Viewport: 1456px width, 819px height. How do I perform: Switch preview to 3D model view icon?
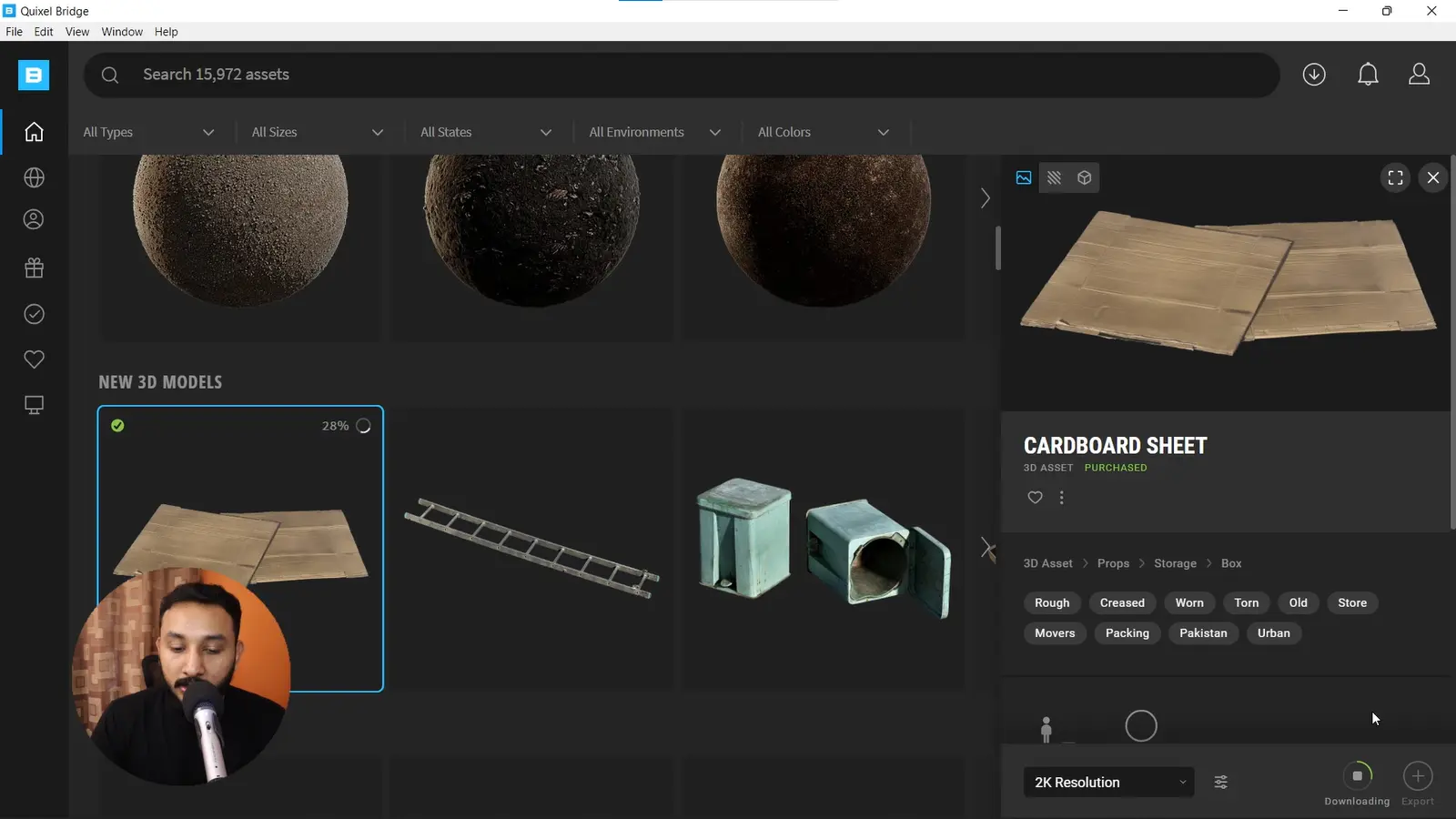point(1085,177)
